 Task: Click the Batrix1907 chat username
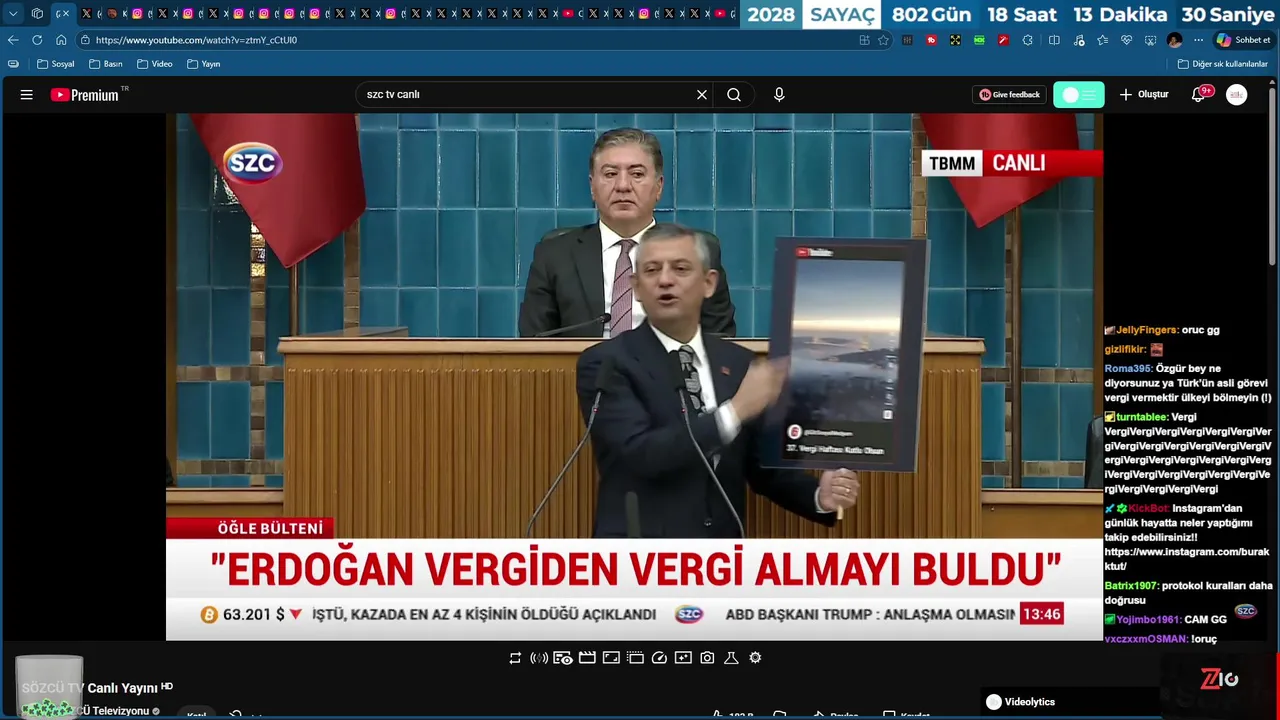(x=1131, y=586)
